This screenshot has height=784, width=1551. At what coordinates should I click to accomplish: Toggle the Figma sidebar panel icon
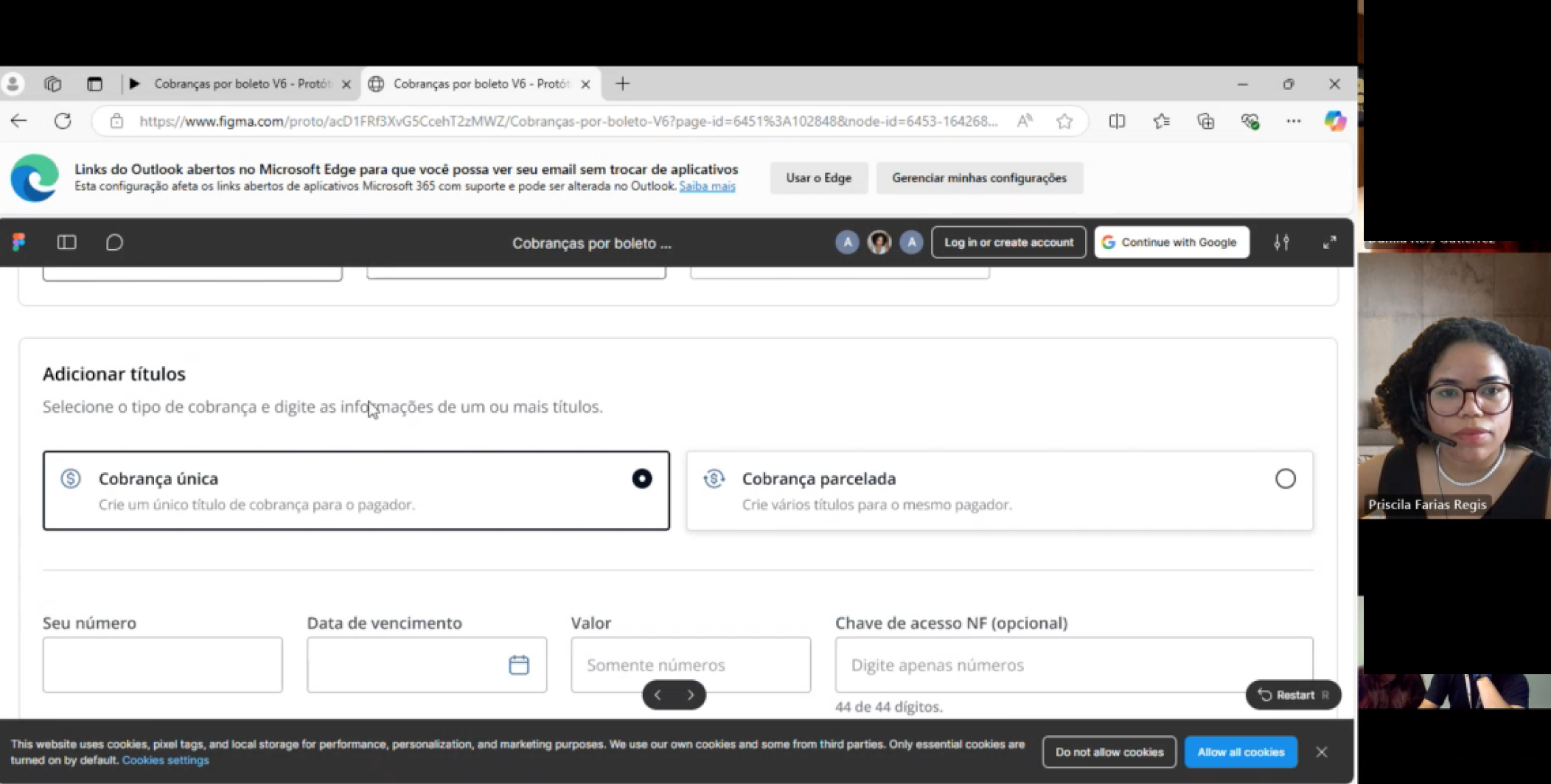pyautogui.click(x=66, y=242)
